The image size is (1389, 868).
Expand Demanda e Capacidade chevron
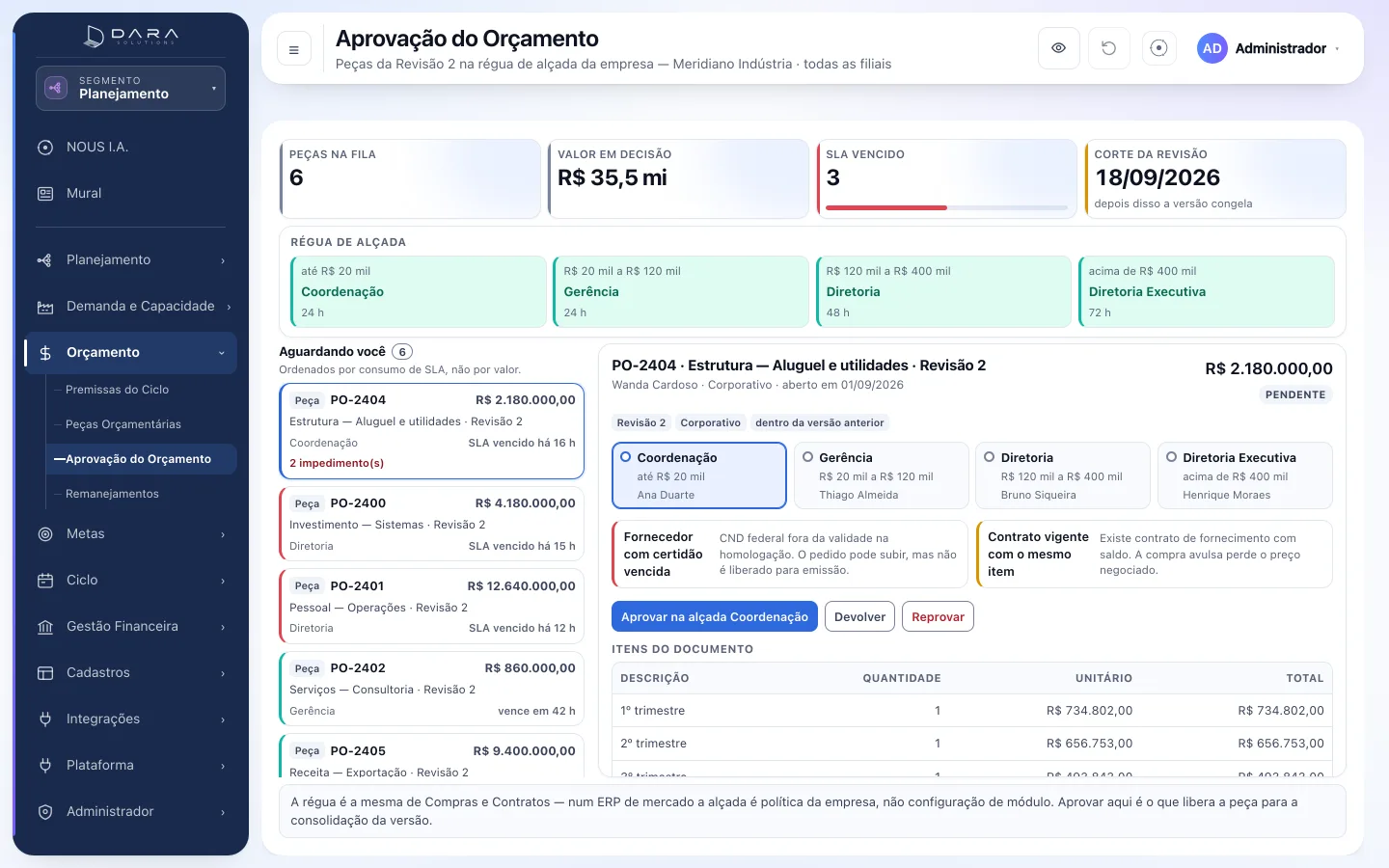coord(229,307)
